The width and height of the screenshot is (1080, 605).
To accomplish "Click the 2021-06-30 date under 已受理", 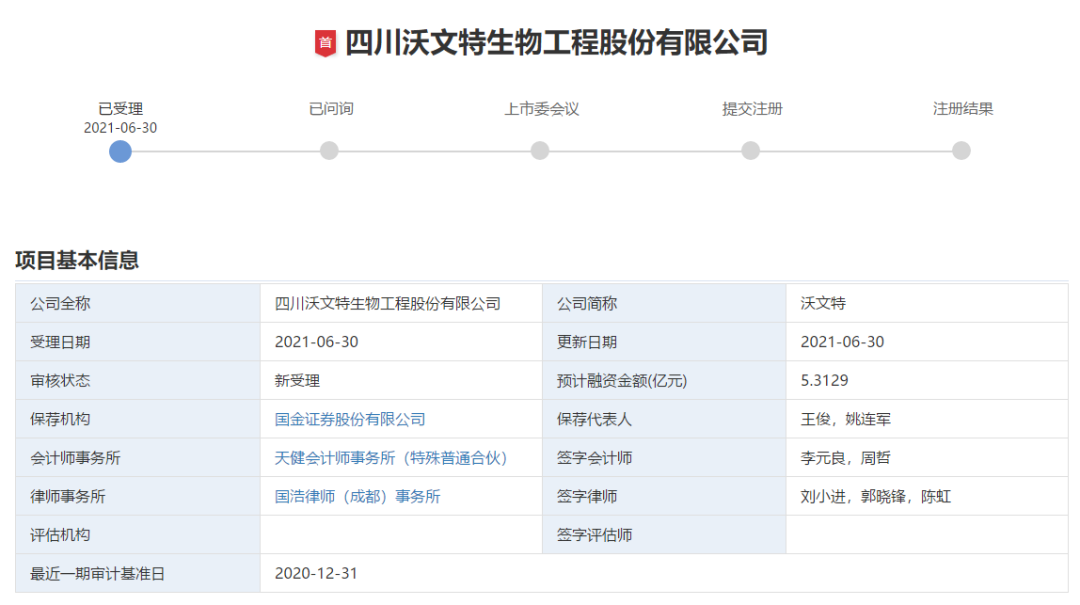I will (120, 128).
